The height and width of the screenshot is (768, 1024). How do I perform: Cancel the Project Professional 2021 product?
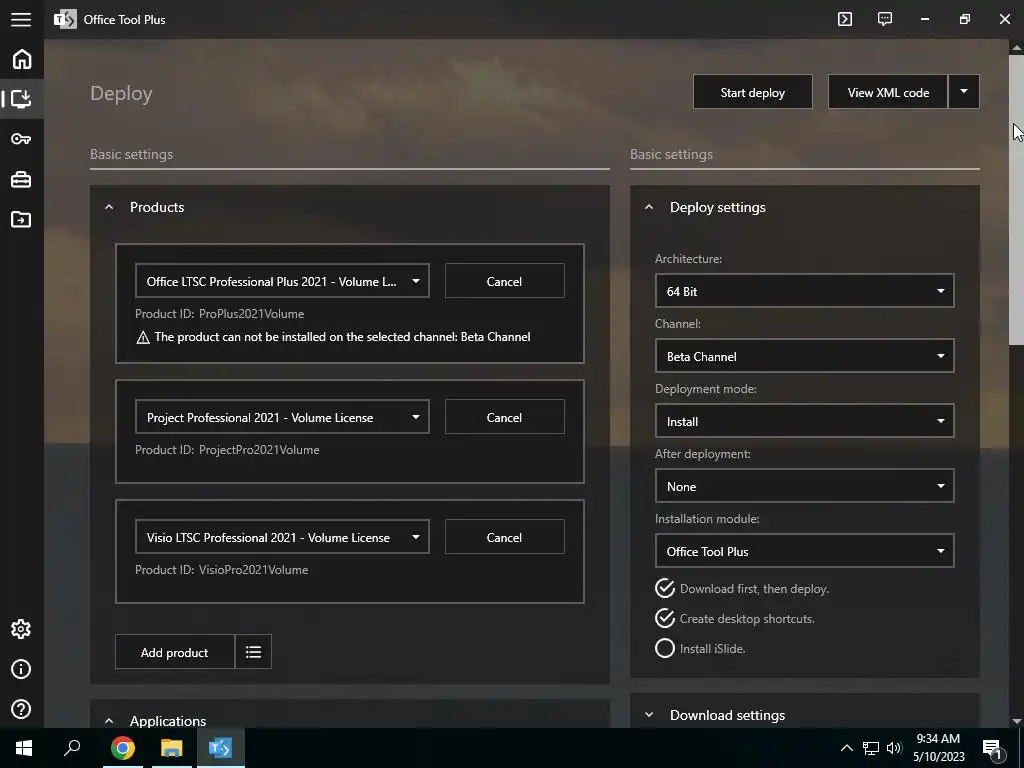click(504, 417)
